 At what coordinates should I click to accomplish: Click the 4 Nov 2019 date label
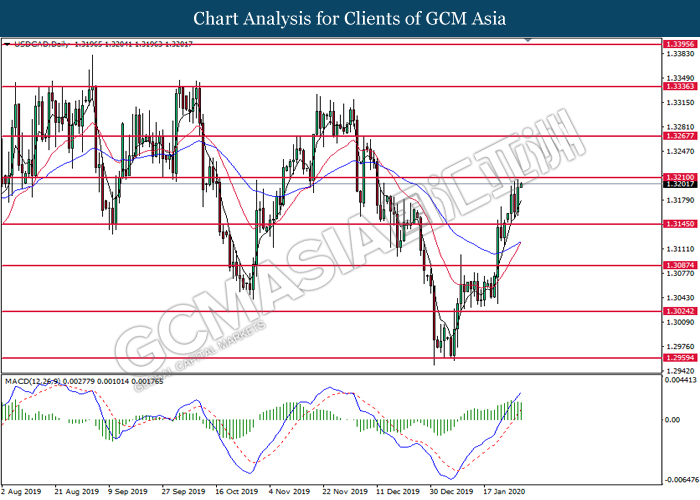[289, 492]
